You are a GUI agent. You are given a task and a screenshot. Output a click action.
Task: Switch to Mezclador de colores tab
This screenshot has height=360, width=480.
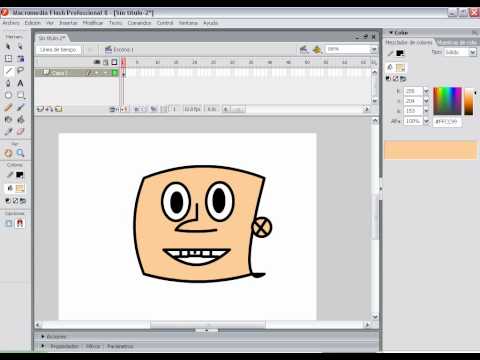point(409,42)
